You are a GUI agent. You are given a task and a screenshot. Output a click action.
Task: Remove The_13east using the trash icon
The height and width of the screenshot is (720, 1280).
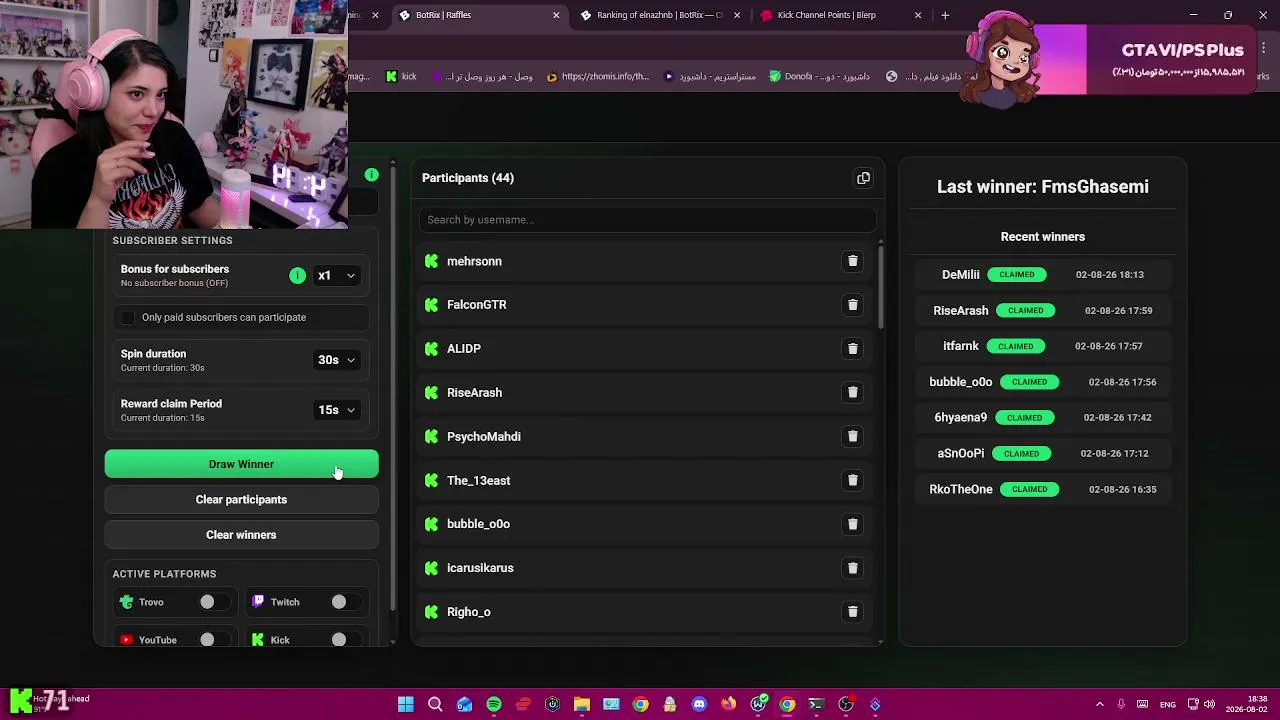pyautogui.click(x=853, y=480)
